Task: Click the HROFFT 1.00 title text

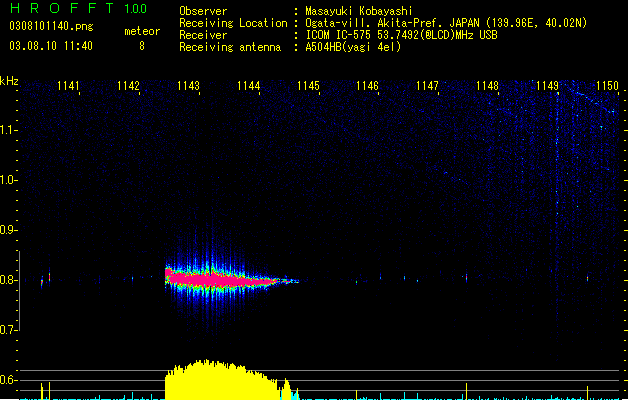Action: (x=78, y=8)
